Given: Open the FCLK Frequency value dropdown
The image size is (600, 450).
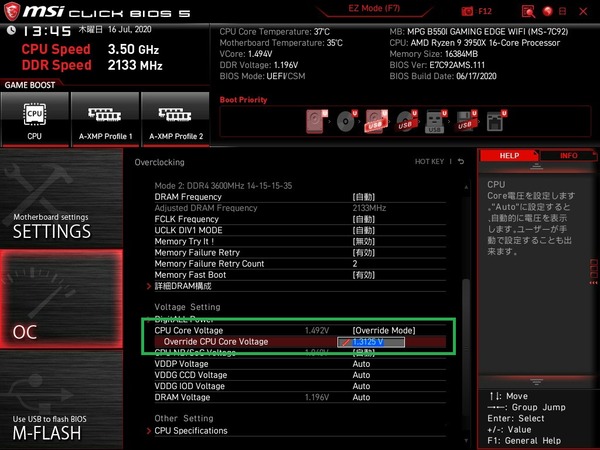Looking at the screenshot, I should coord(364,219).
